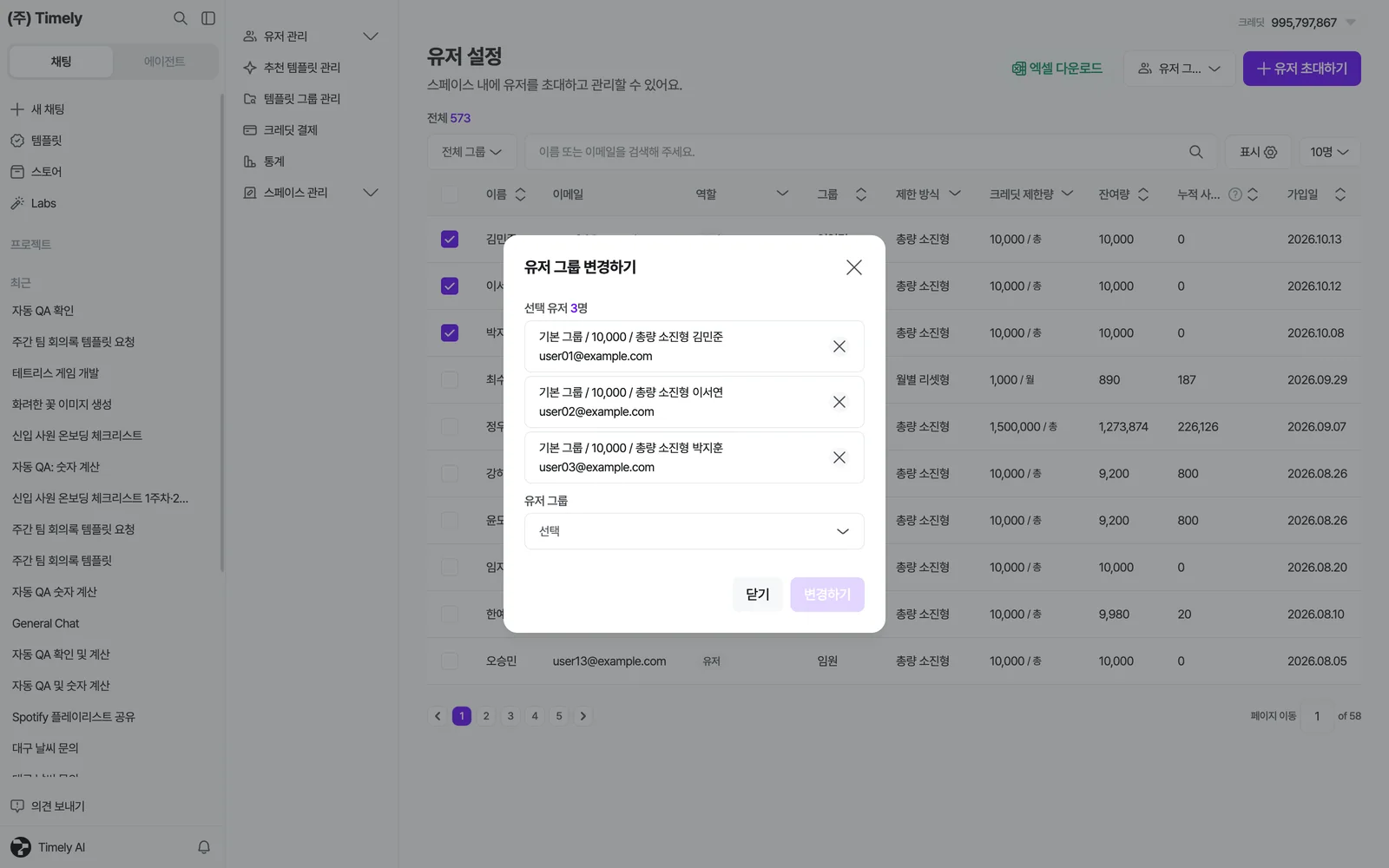Go to previous page arrow in pagination

tap(438, 716)
